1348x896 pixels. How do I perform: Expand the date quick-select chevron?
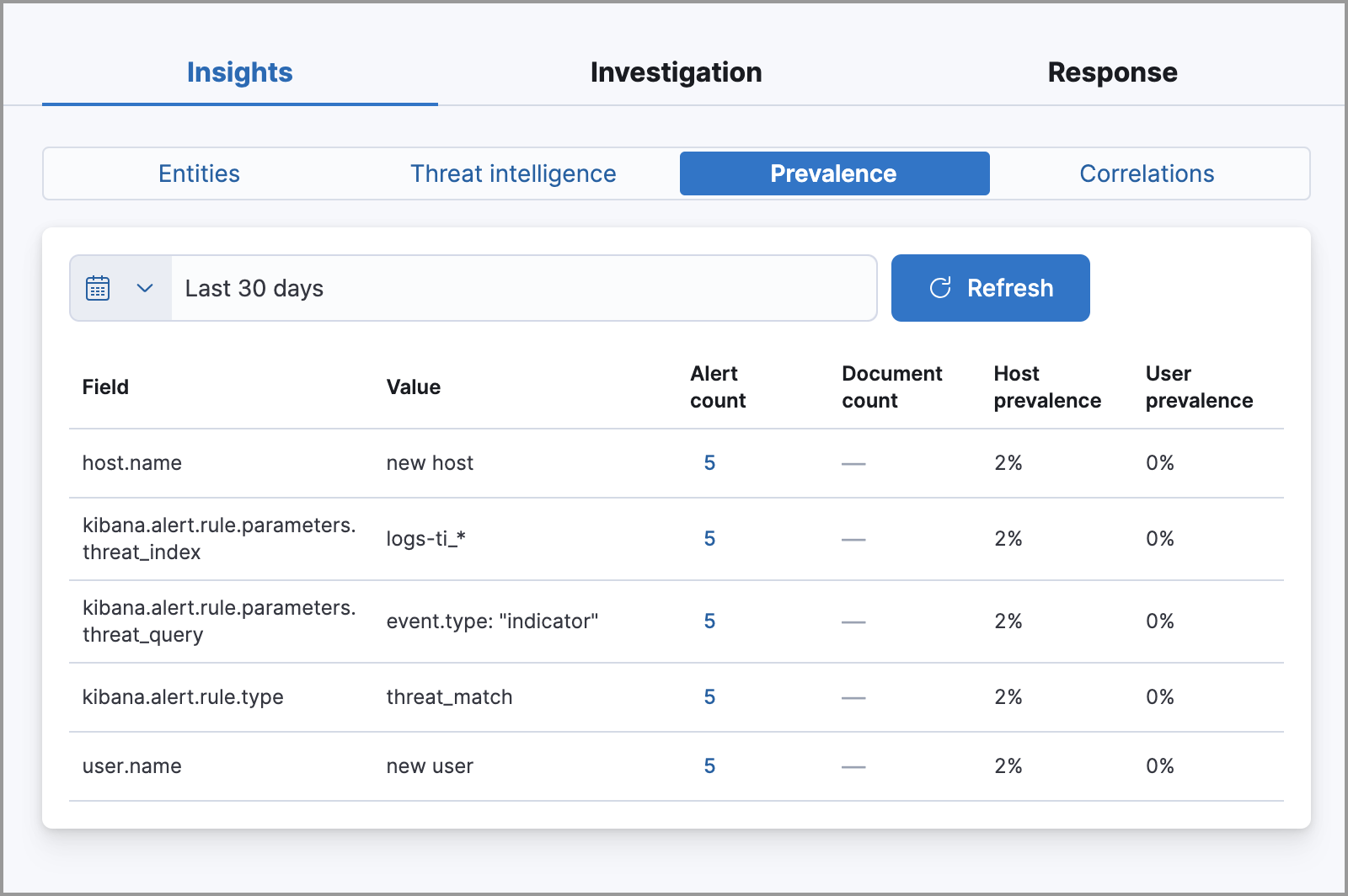click(145, 288)
